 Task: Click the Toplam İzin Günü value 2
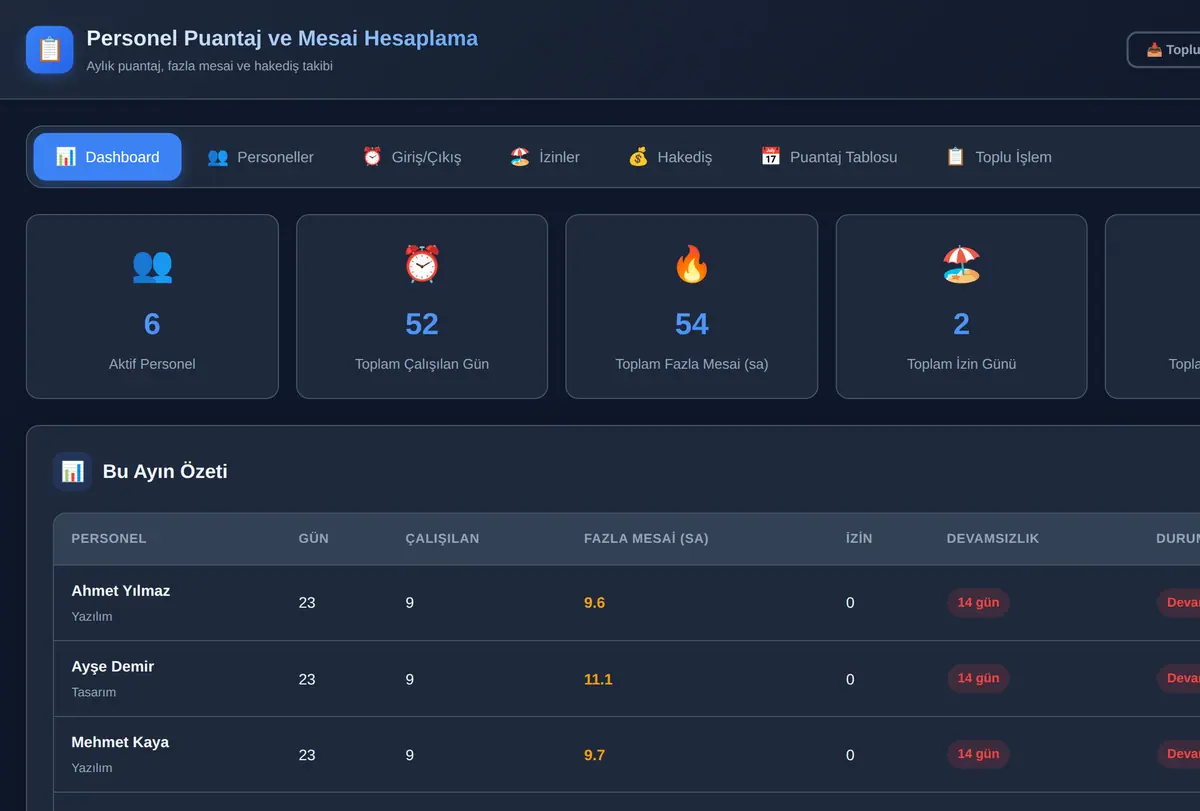[962, 324]
